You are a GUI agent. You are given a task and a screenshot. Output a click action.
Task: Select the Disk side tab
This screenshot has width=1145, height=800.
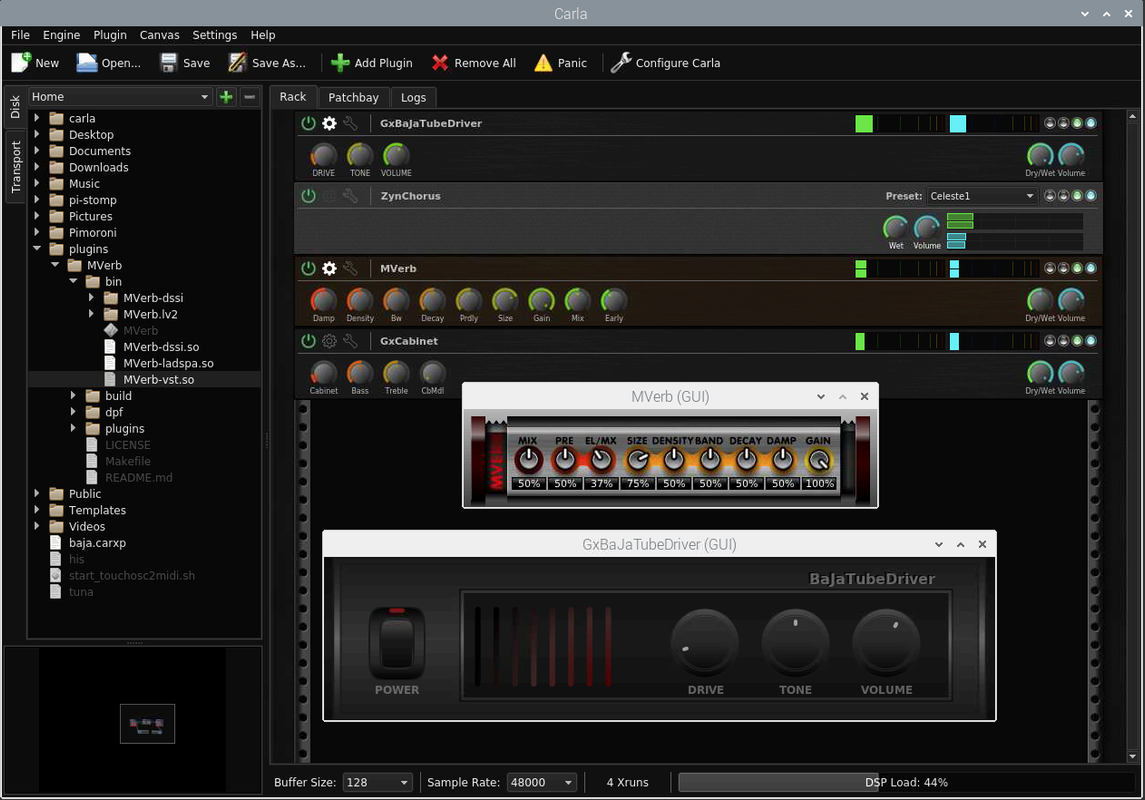(15, 107)
